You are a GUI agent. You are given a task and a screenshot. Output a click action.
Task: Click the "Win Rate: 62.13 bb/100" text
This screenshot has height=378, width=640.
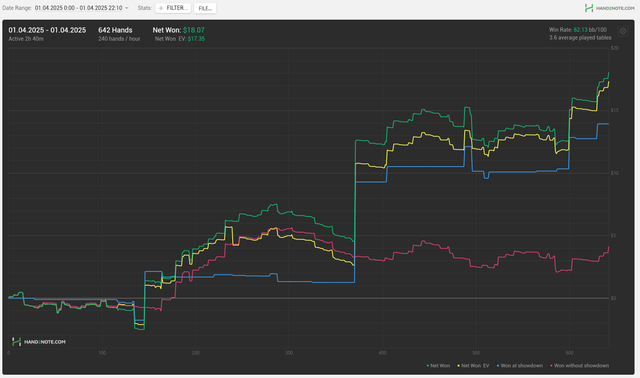pyautogui.click(x=578, y=30)
